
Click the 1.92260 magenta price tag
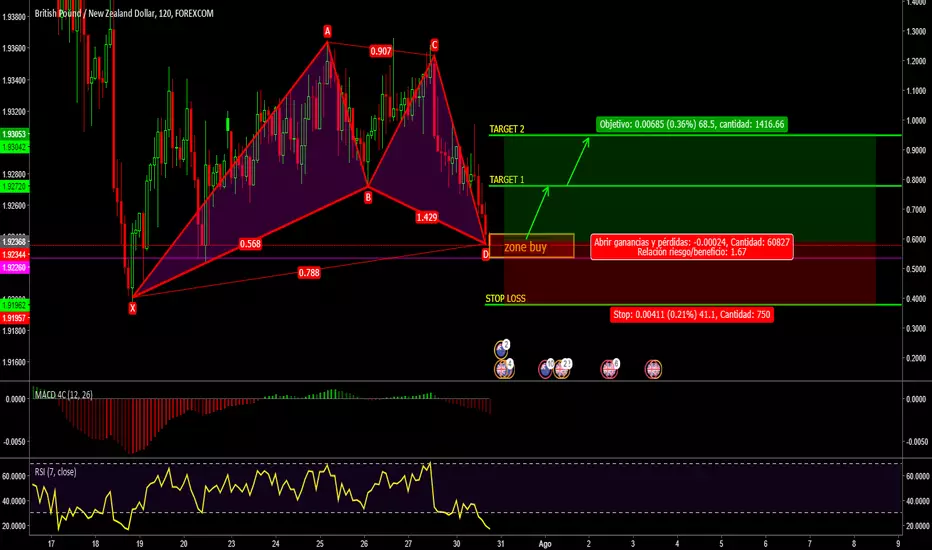[14, 268]
